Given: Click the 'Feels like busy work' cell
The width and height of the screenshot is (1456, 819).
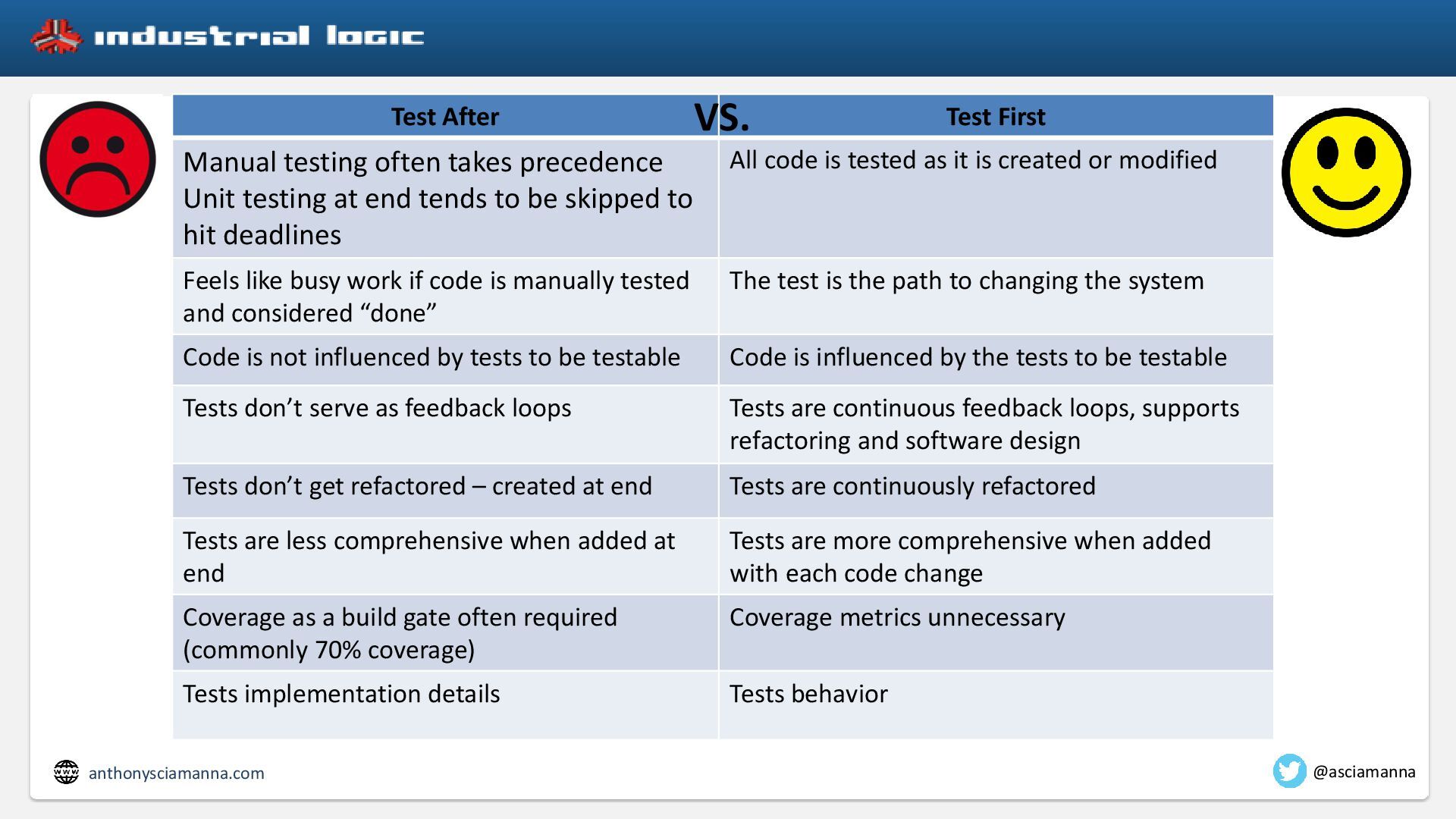Looking at the screenshot, I should click(445, 297).
